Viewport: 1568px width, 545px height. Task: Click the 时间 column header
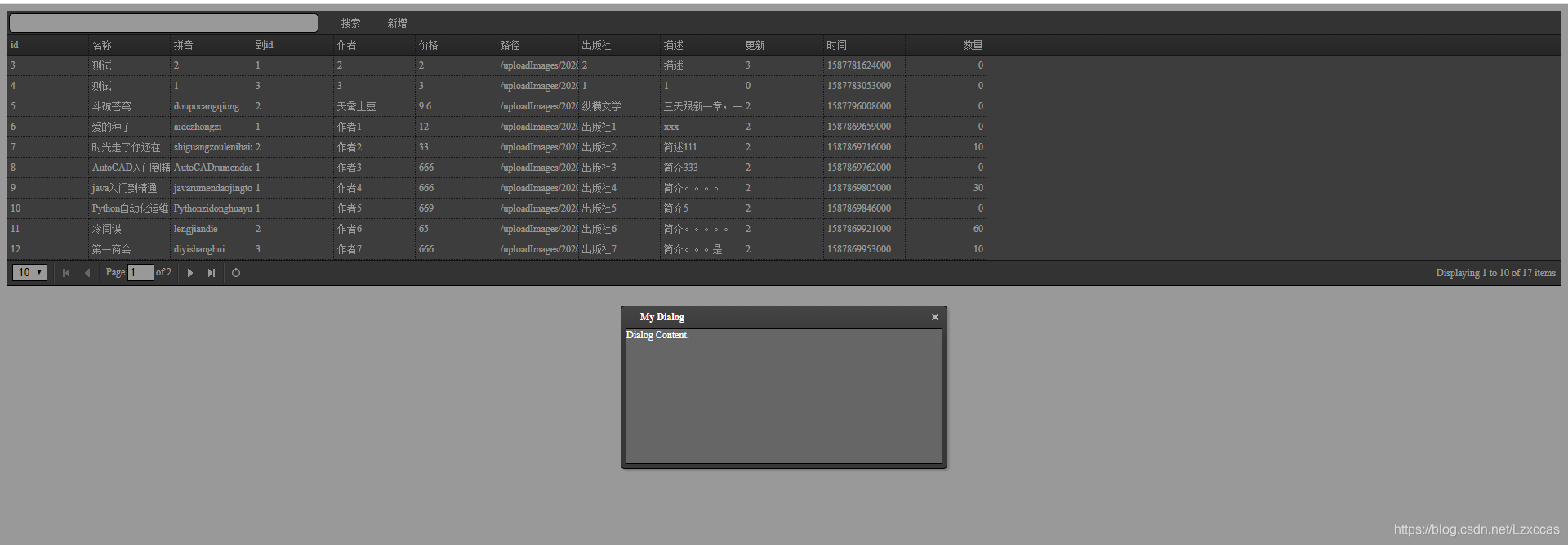pos(864,45)
